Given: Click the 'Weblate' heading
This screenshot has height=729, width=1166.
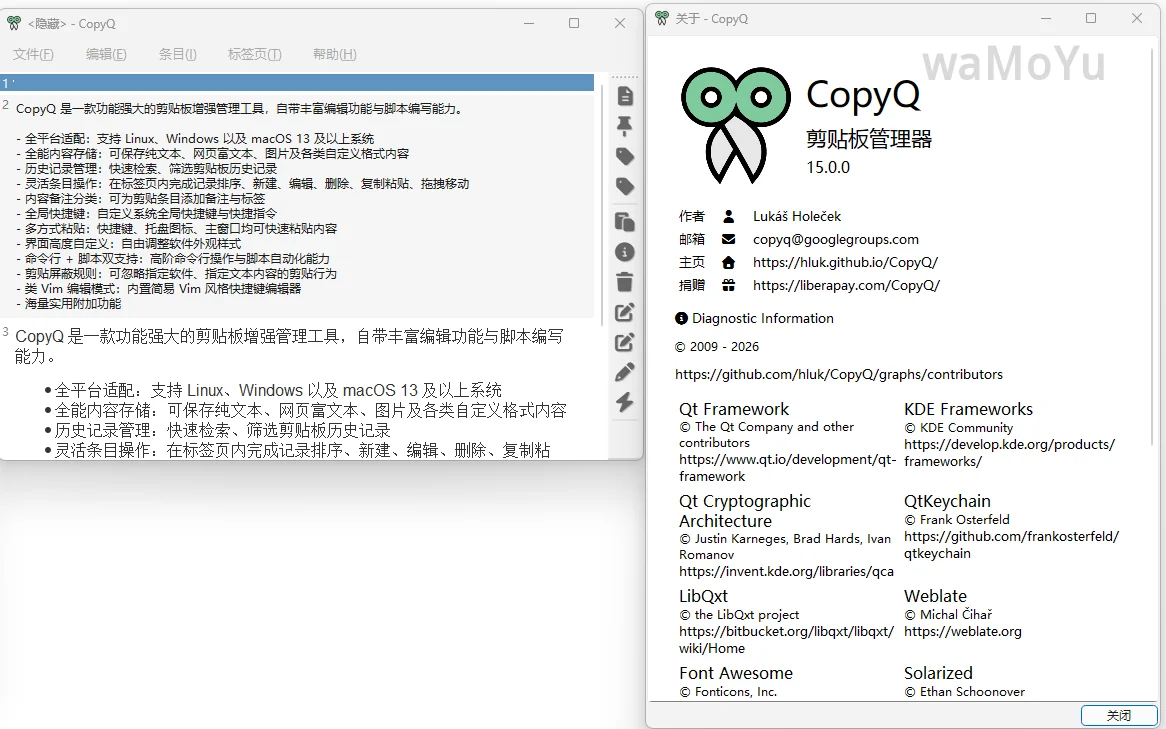Looking at the screenshot, I should 935,596.
